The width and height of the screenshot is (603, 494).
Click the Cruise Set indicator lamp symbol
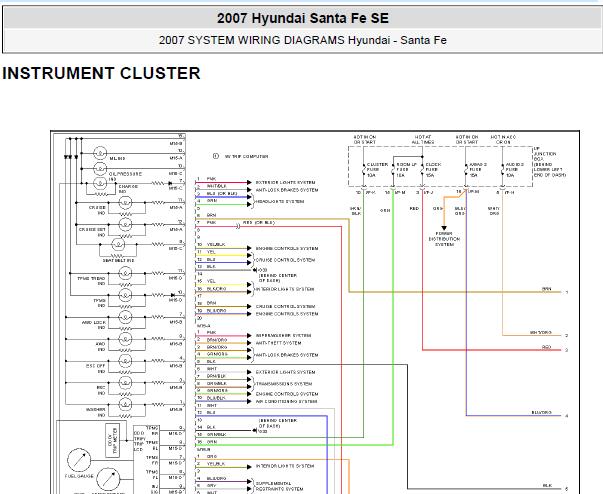click(125, 224)
